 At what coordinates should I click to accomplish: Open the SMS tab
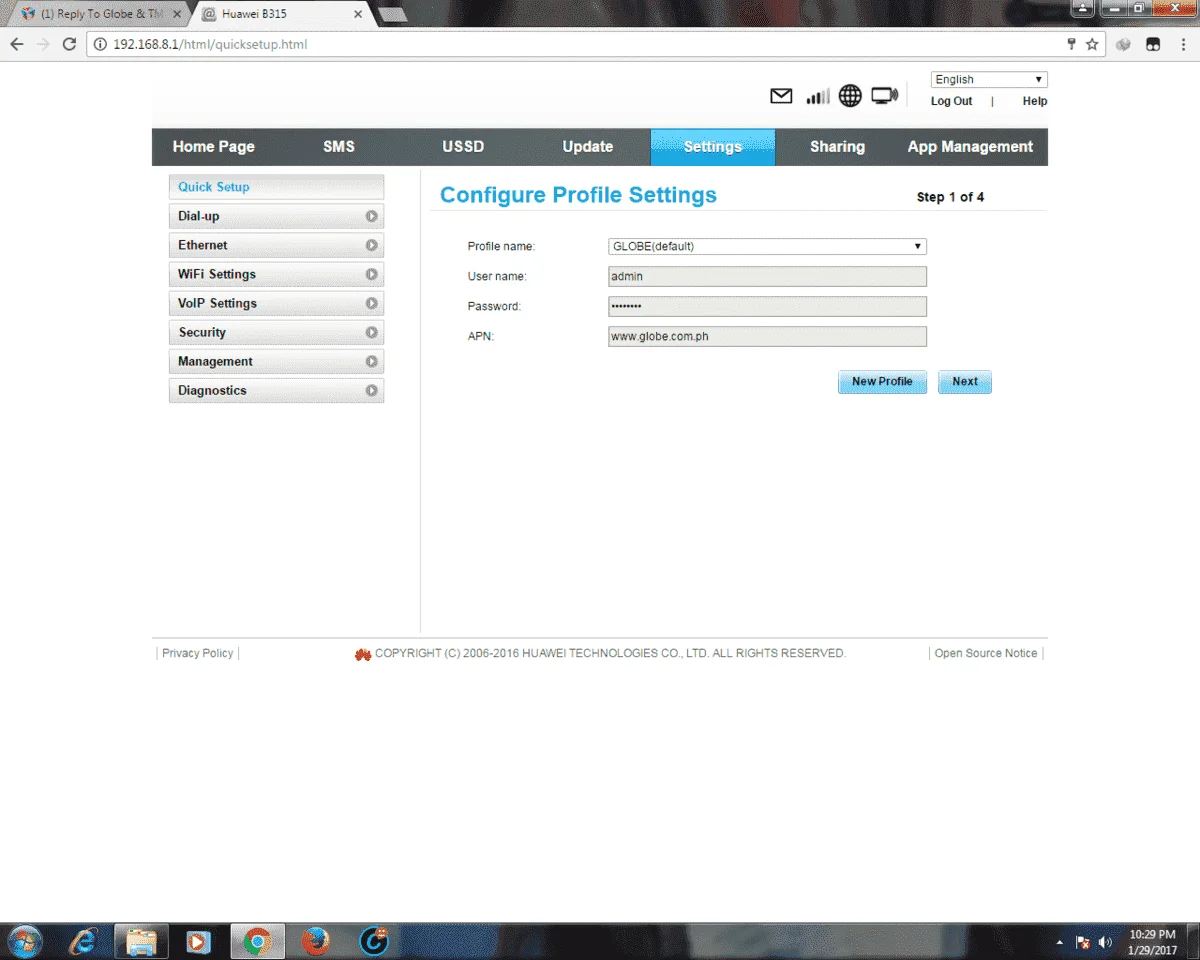pos(339,147)
